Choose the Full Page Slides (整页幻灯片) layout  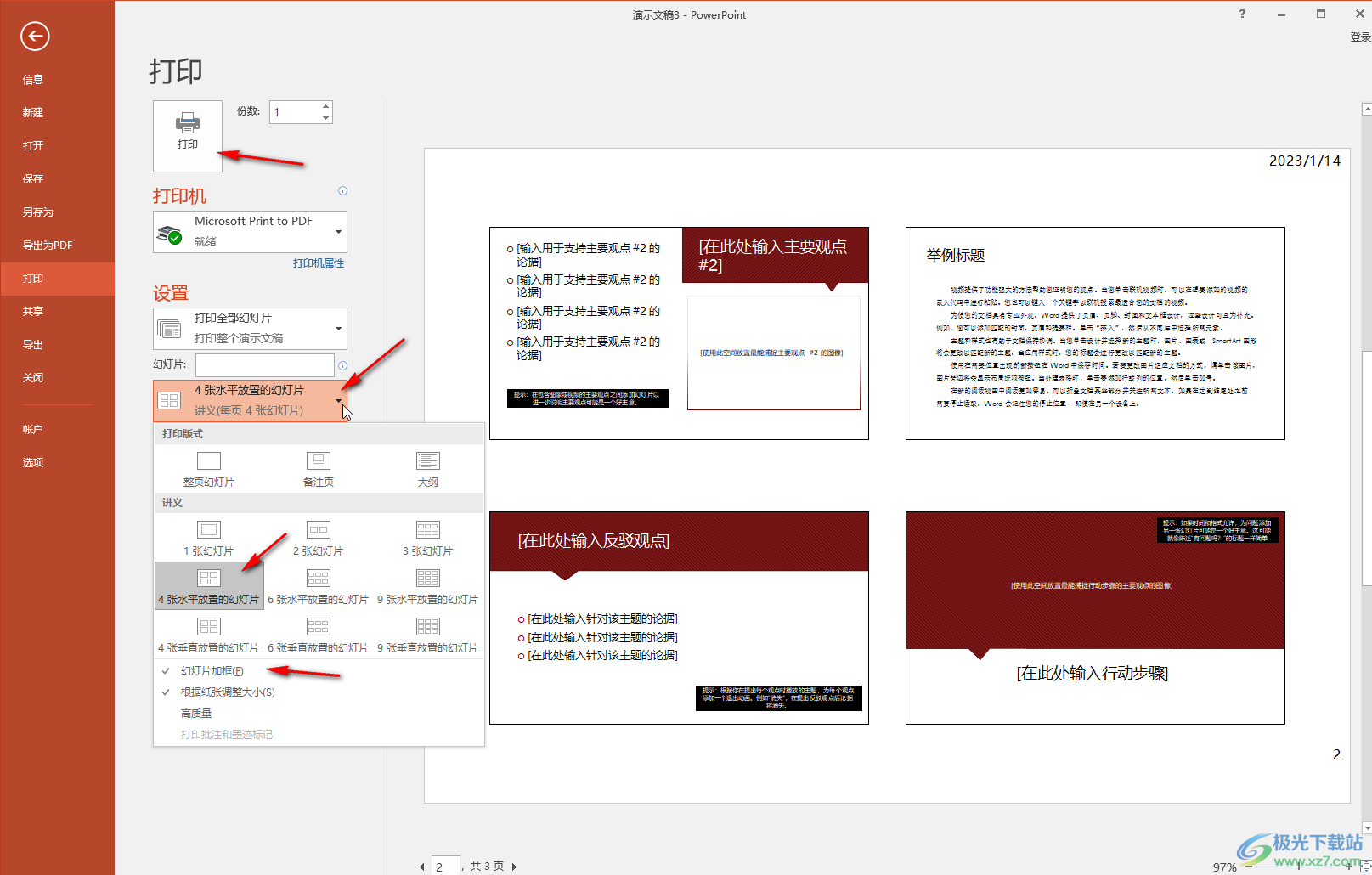209,469
